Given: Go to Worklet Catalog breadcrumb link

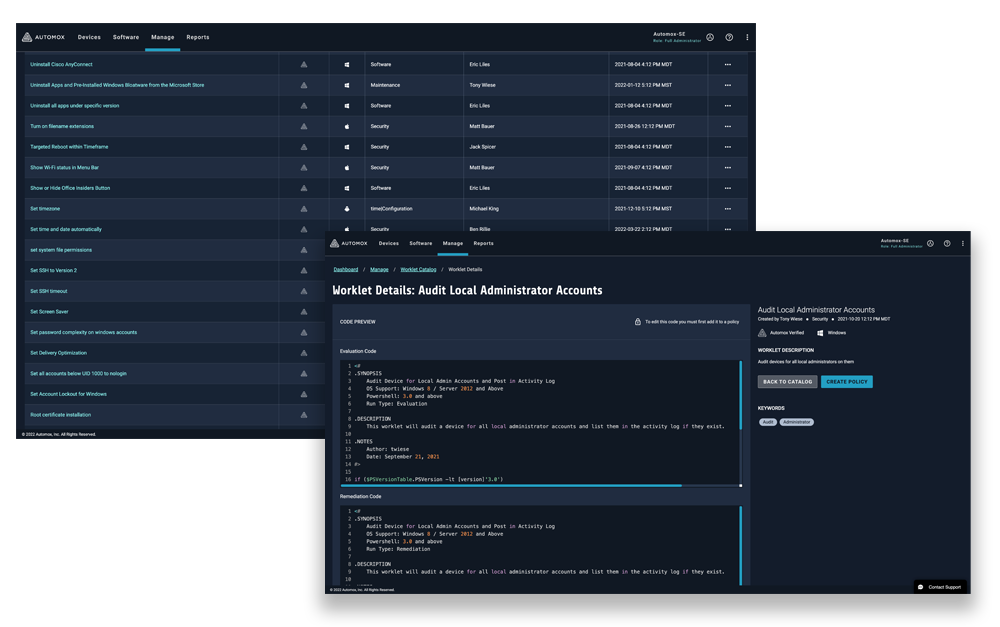Looking at the screenshot, I should (418, 270).
